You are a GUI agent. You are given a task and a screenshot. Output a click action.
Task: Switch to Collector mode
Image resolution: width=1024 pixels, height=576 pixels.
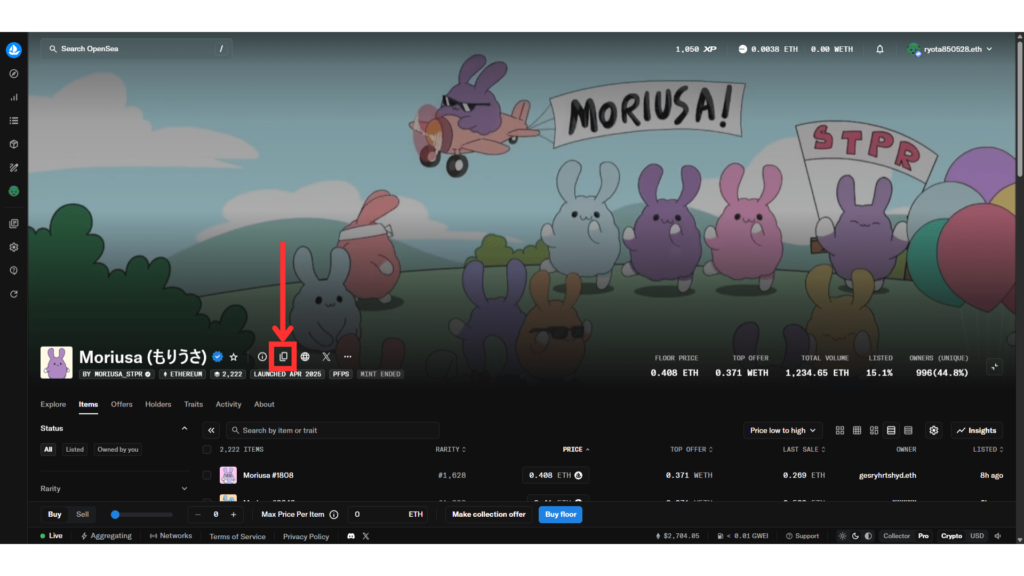896,536
